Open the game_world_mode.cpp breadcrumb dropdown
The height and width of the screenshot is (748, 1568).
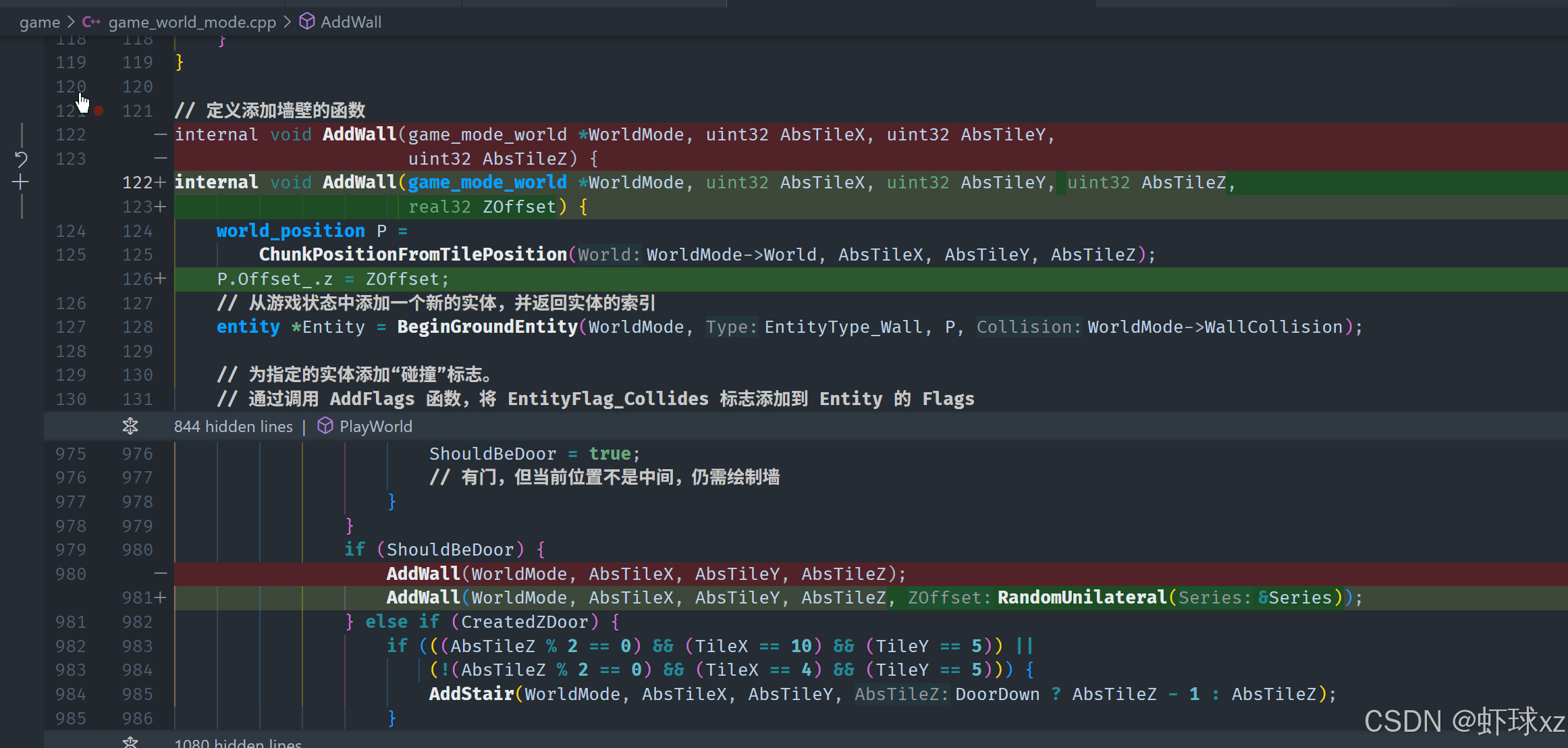(192, 22)
